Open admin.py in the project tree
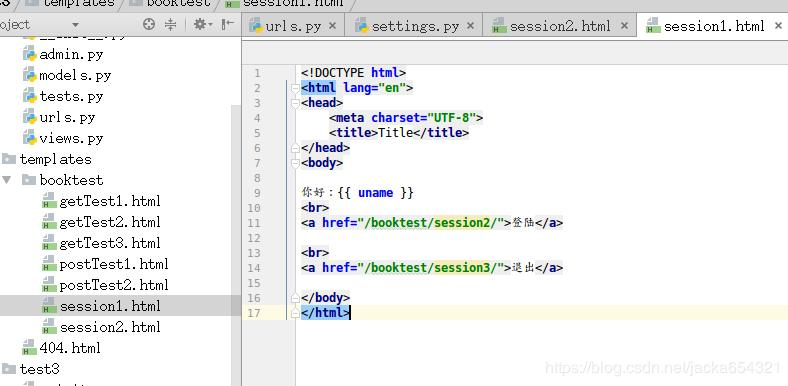The width and height of the screenshot is (788, 386). coord(71,54)
